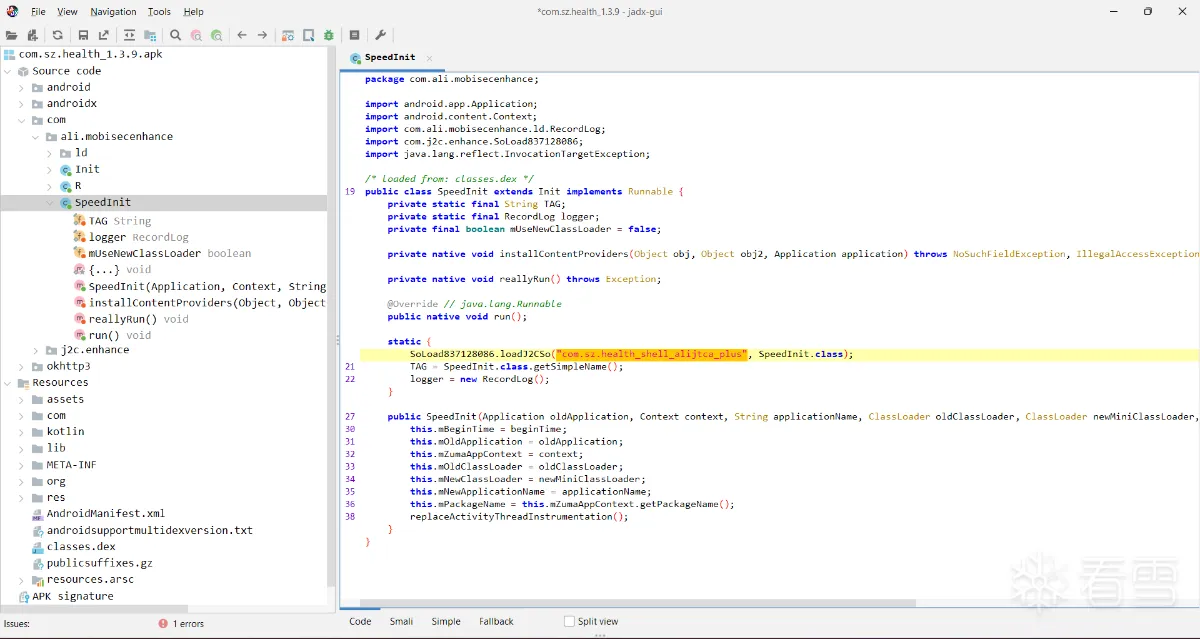
Task: Open the Tools menu
Action: coord(159,12)
